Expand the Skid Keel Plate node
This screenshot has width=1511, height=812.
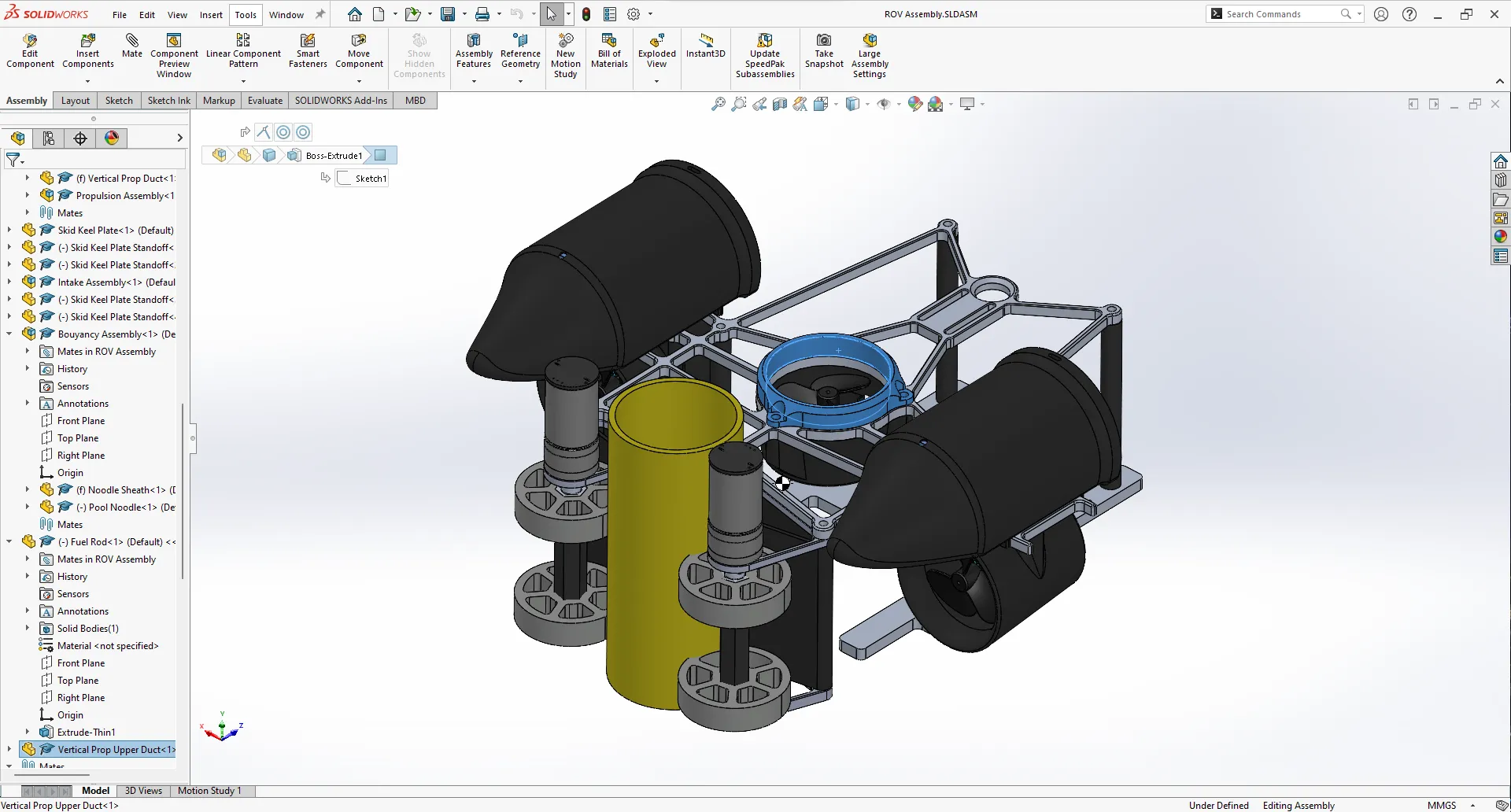(x=9, y=231)
